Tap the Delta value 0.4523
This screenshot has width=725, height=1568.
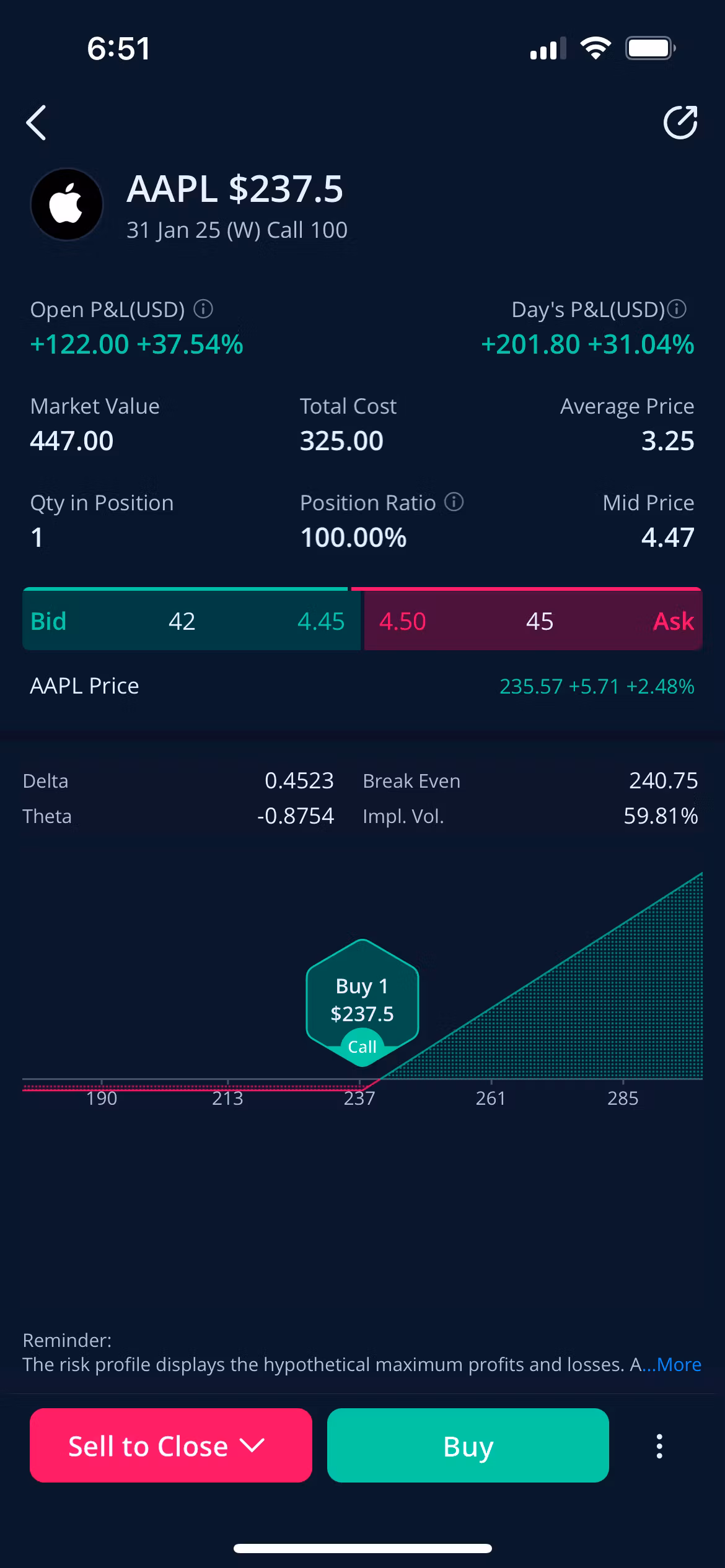299,780
